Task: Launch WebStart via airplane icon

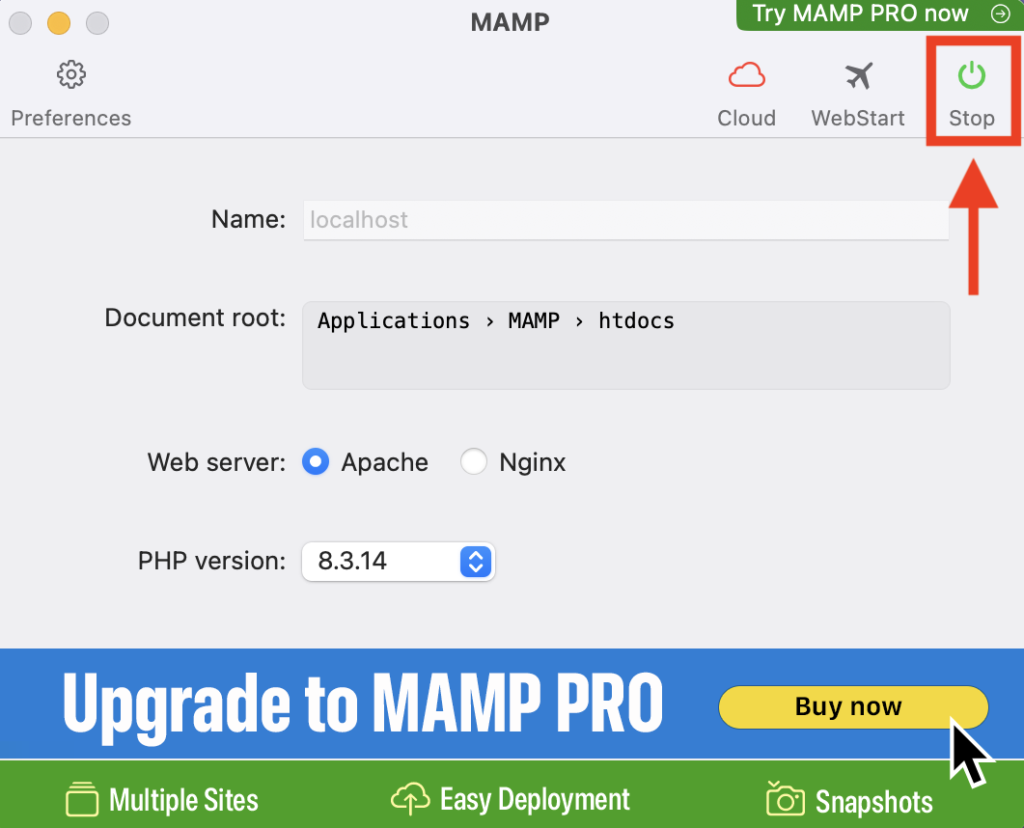Action: coord(858,75)
